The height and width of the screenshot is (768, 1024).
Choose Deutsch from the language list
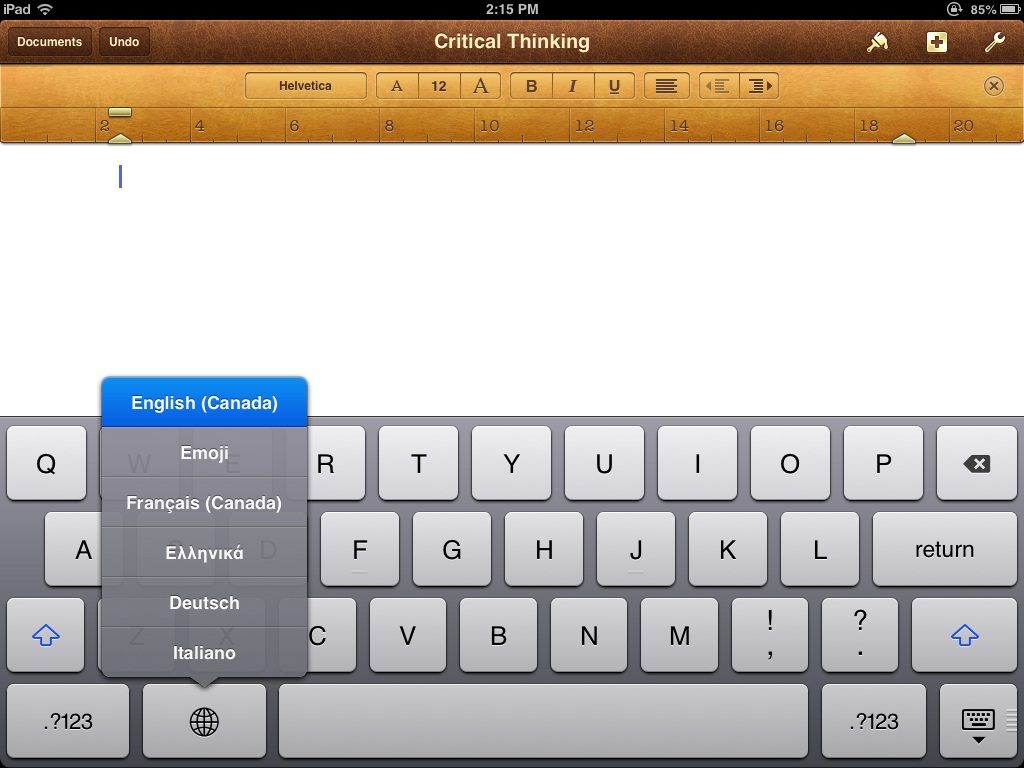204,603
